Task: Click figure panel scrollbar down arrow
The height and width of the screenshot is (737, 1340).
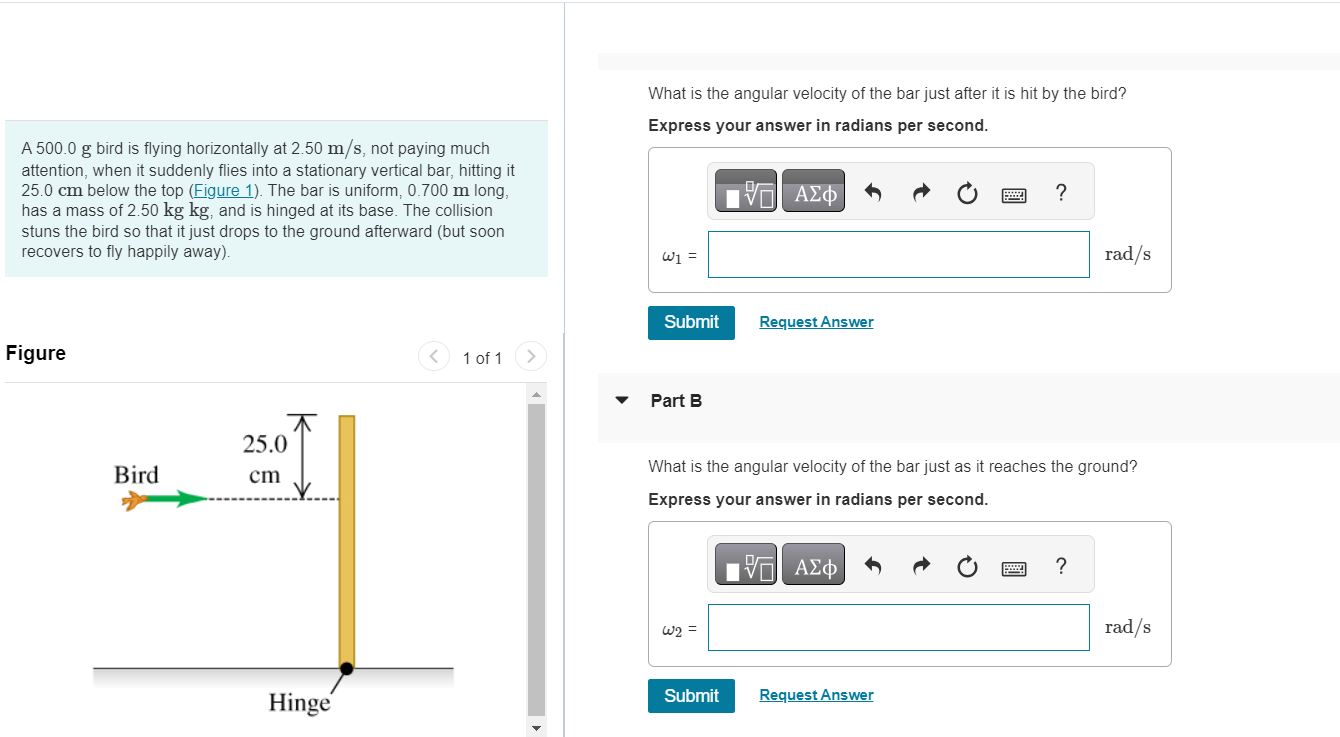Action: click(537, 727)
